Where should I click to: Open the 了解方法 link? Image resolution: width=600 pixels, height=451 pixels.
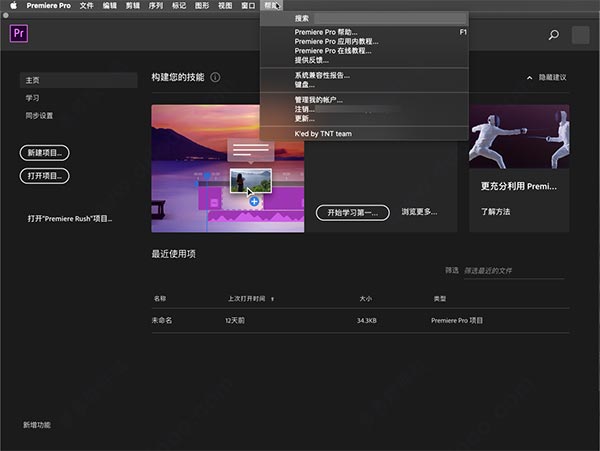tap(496, 212)
